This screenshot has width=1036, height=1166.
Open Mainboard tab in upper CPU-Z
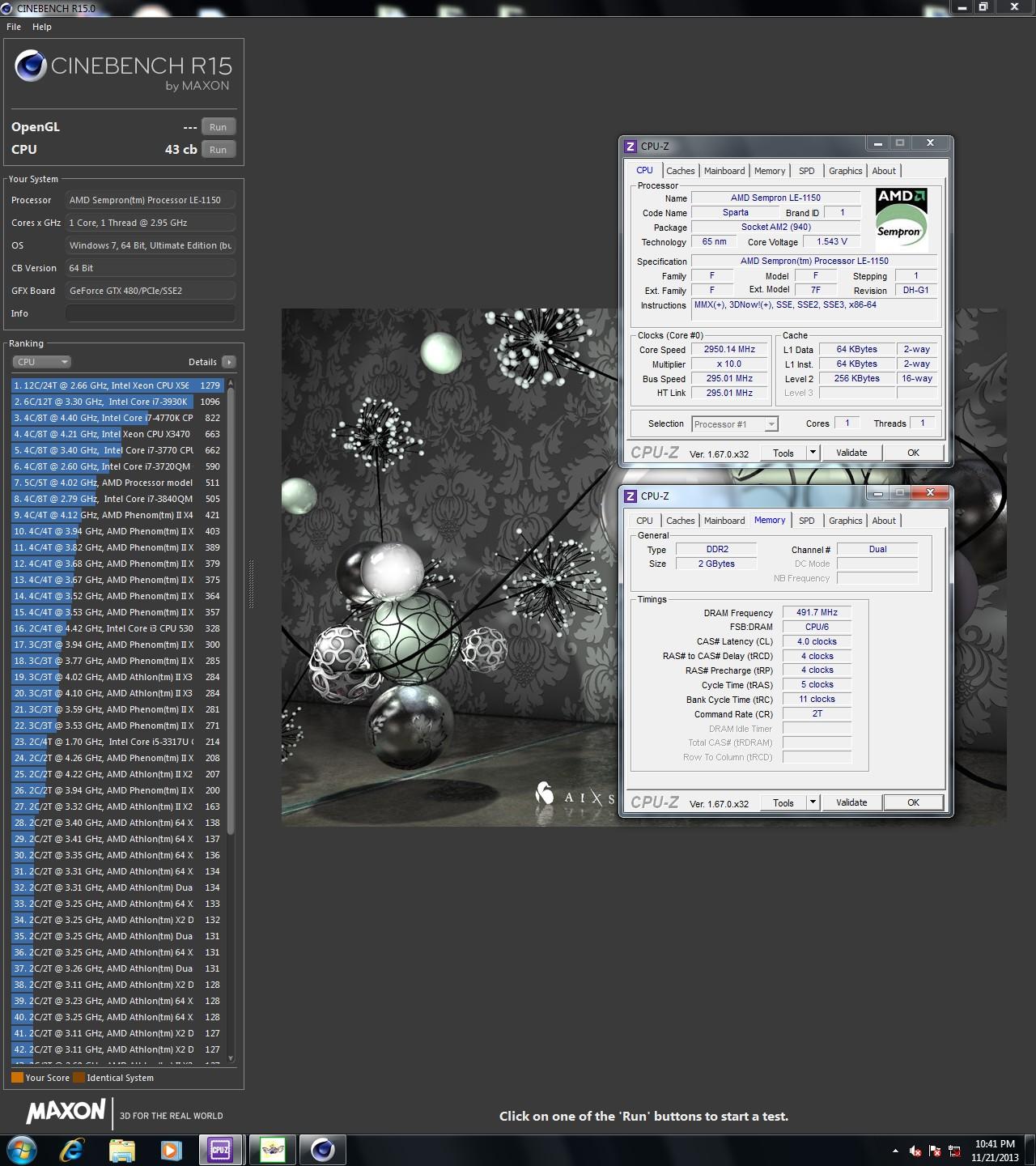point(724,171)
